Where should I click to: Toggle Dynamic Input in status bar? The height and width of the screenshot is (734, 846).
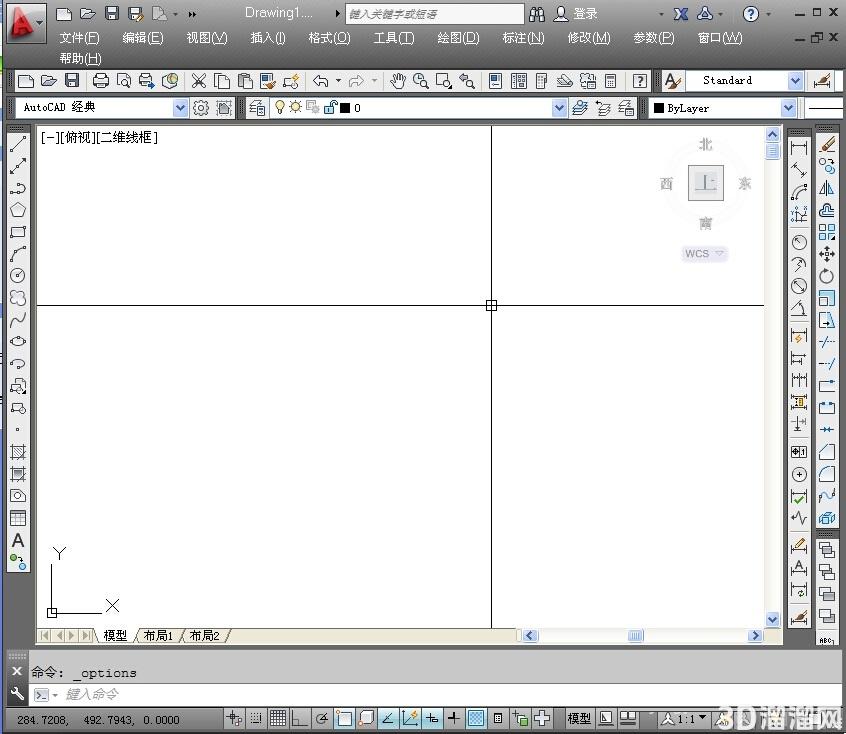pyautogui.click(x=432, y=718)
